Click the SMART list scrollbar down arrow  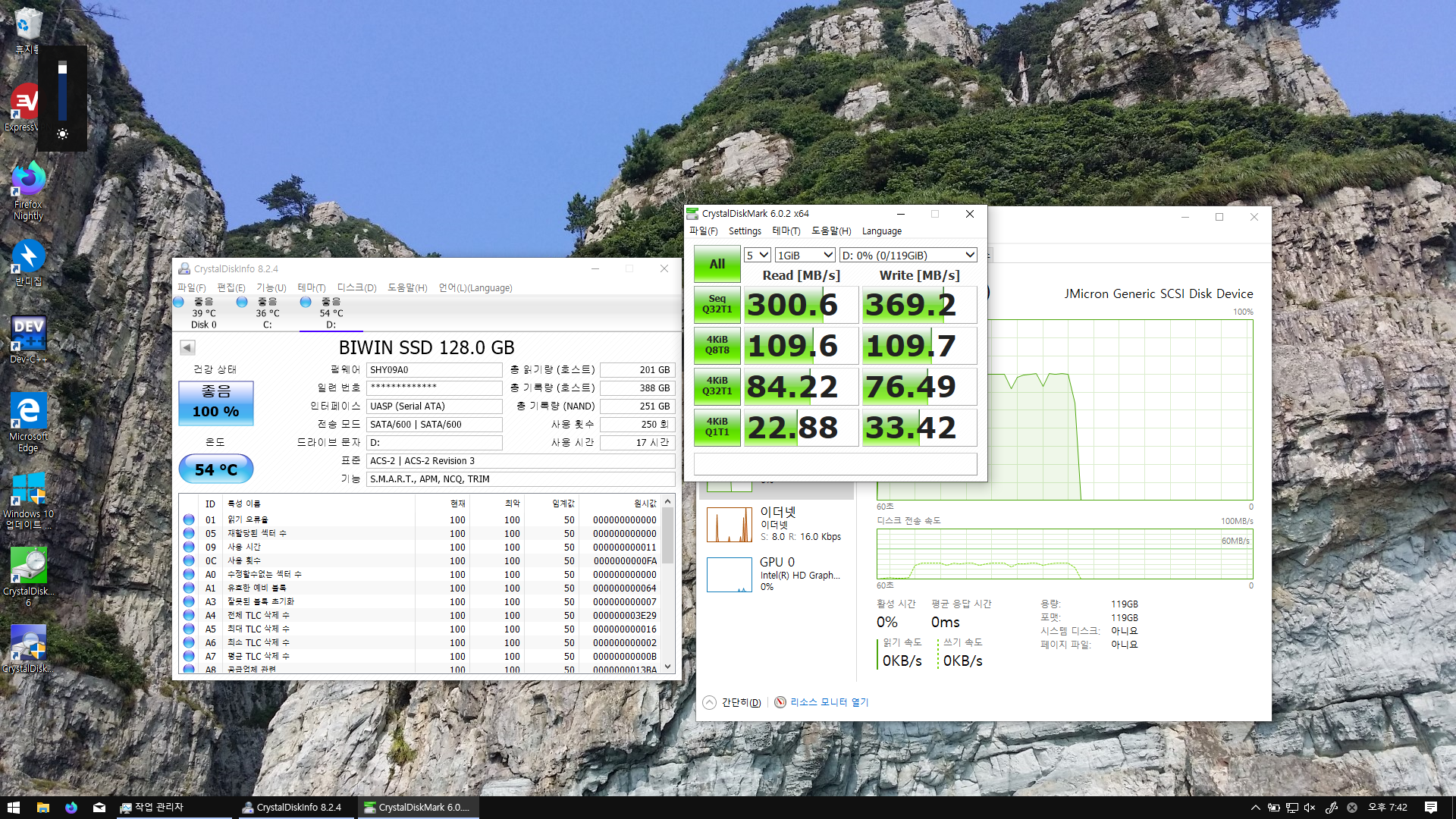[668, 667]
